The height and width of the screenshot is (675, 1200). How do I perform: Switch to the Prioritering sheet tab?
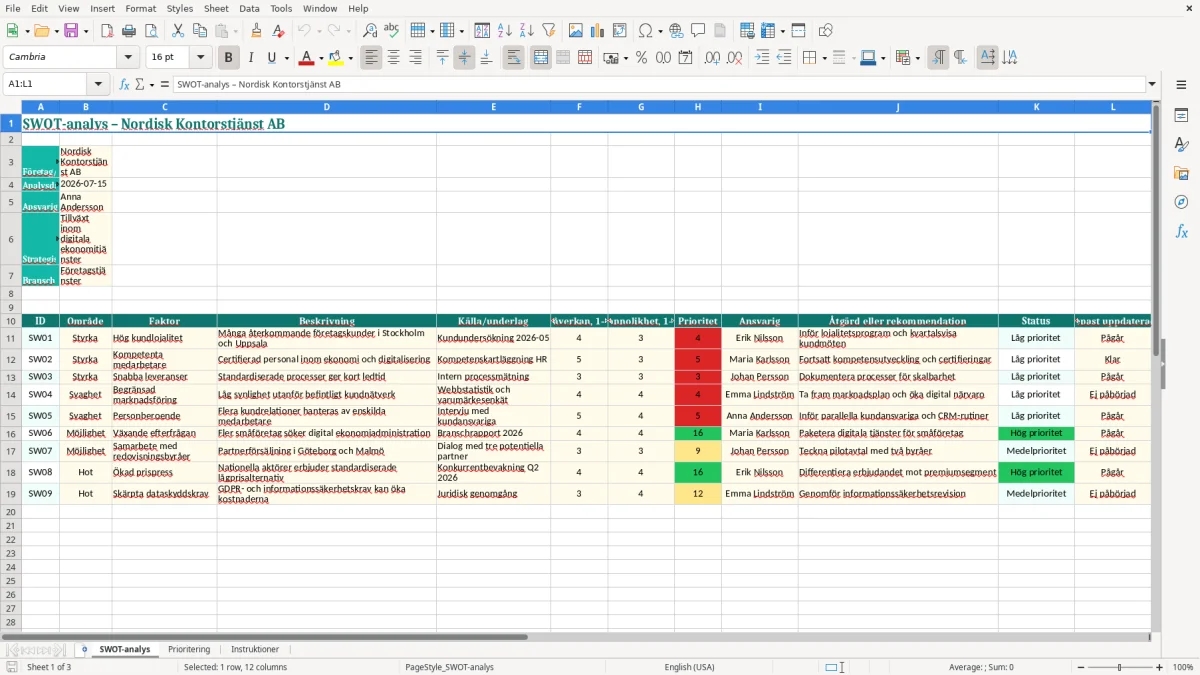[x=189, y=649]
